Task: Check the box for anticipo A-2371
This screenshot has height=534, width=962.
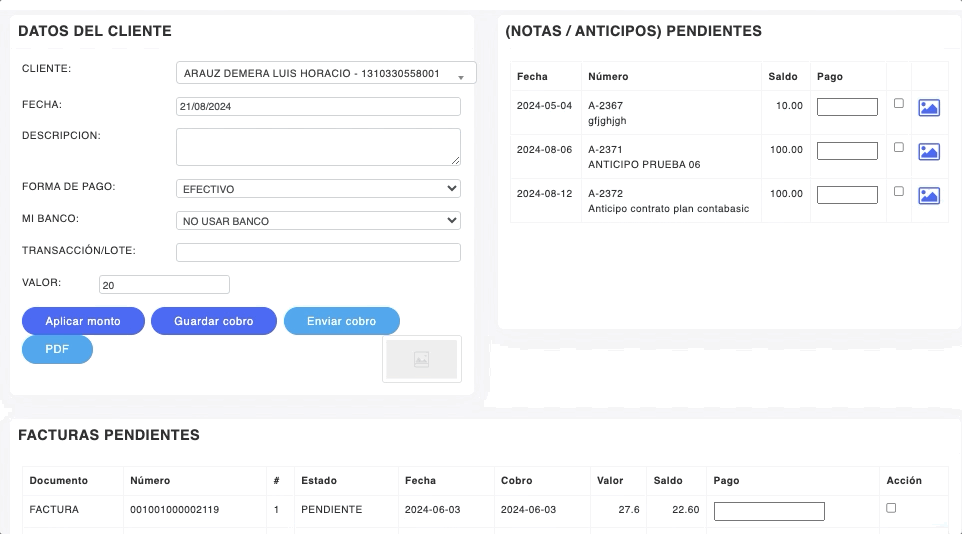Action: pos(898,147)
